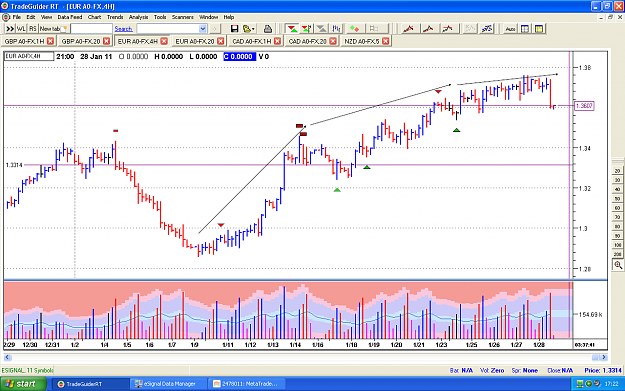The width and height of the screenshot is (625, 391).
Task: Open the Scanners menu
Action: click(183, 17)
